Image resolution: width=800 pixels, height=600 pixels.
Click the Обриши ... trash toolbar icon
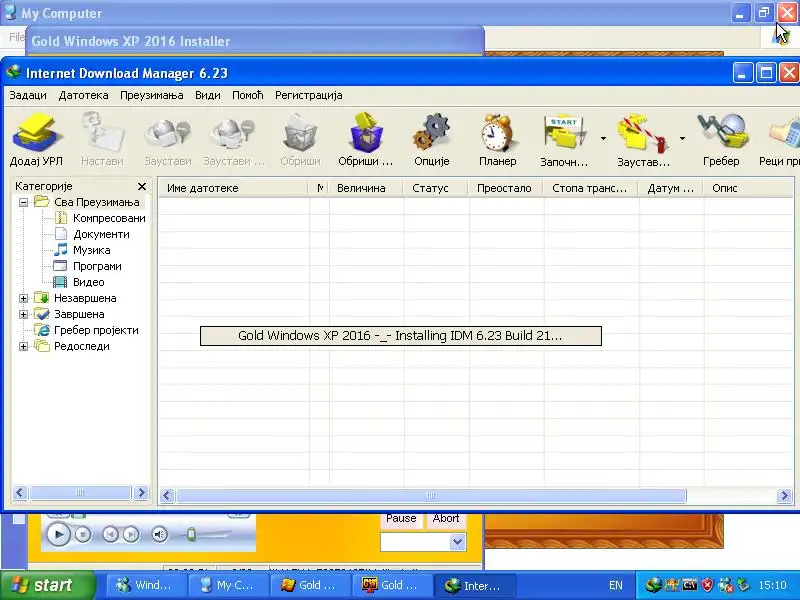[x=365, y=139]
